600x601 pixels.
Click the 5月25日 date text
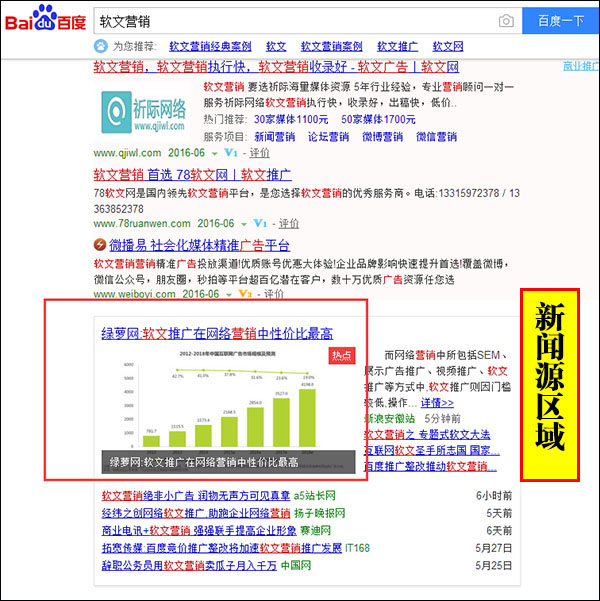494,566
